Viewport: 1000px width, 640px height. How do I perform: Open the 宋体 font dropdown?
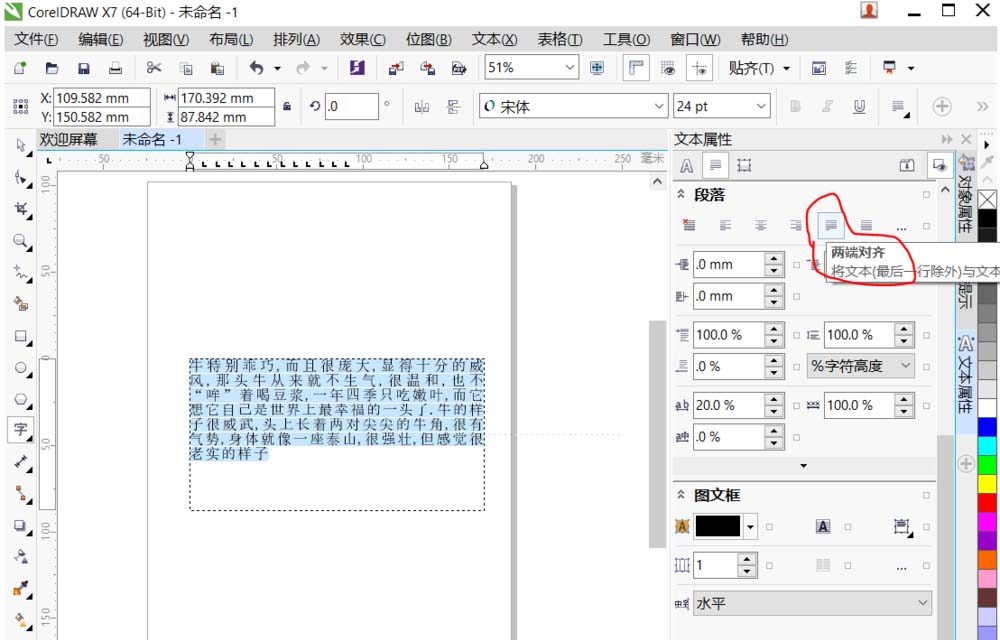tap(659, 106)
